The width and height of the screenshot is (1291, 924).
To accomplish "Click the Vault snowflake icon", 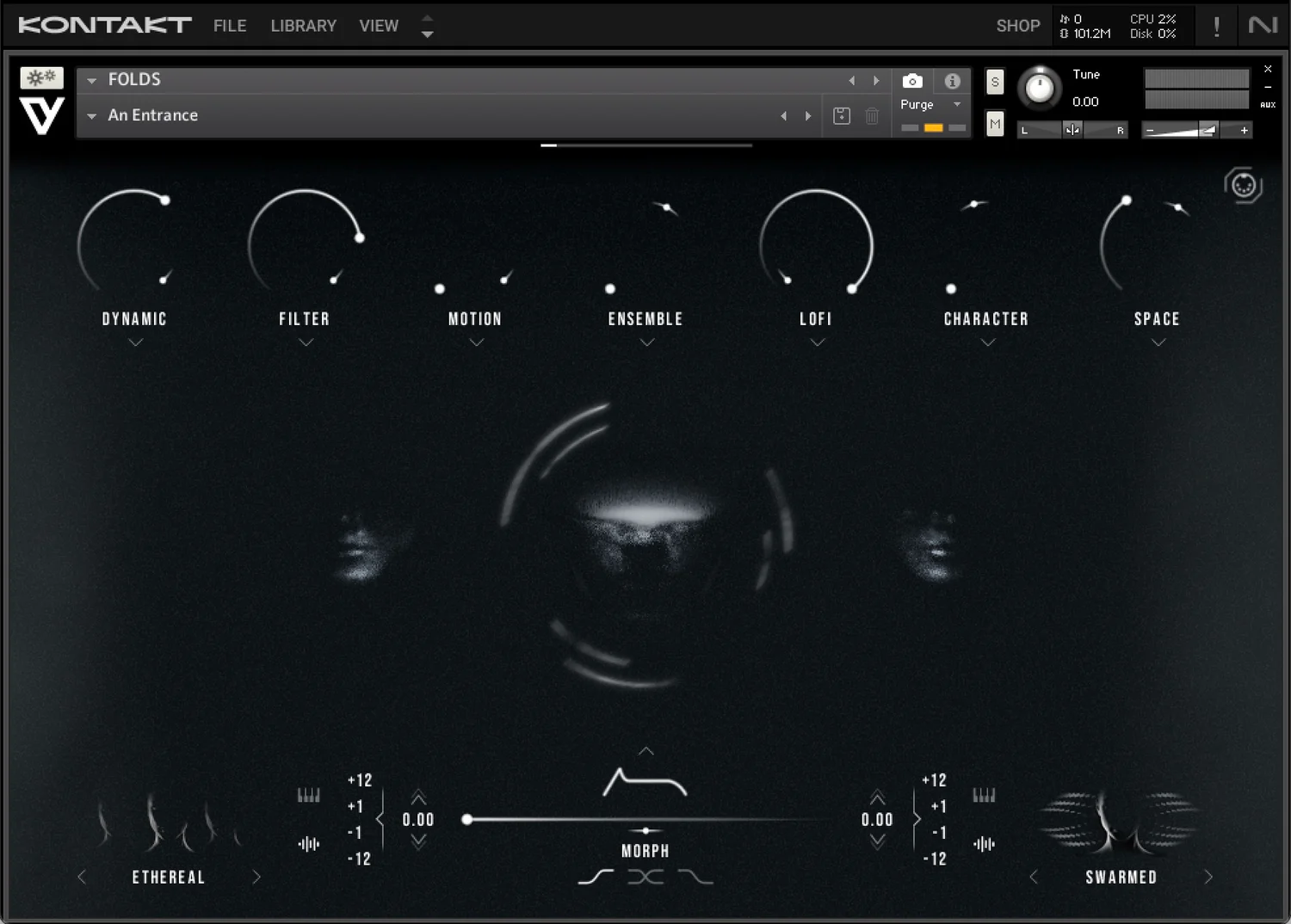I will [40, 77].
